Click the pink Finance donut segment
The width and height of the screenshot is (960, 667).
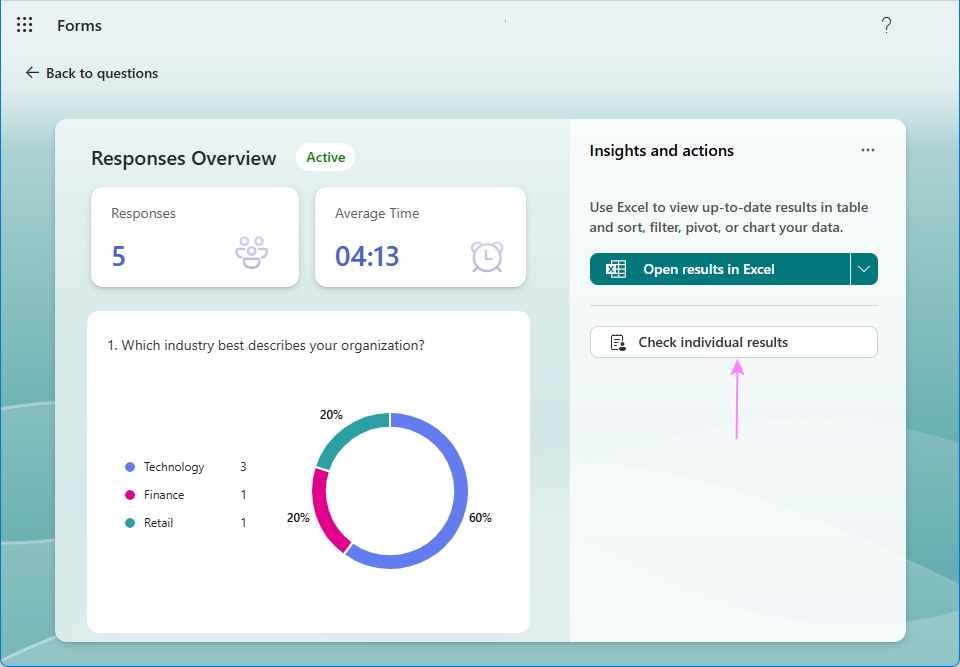point(325,512)
